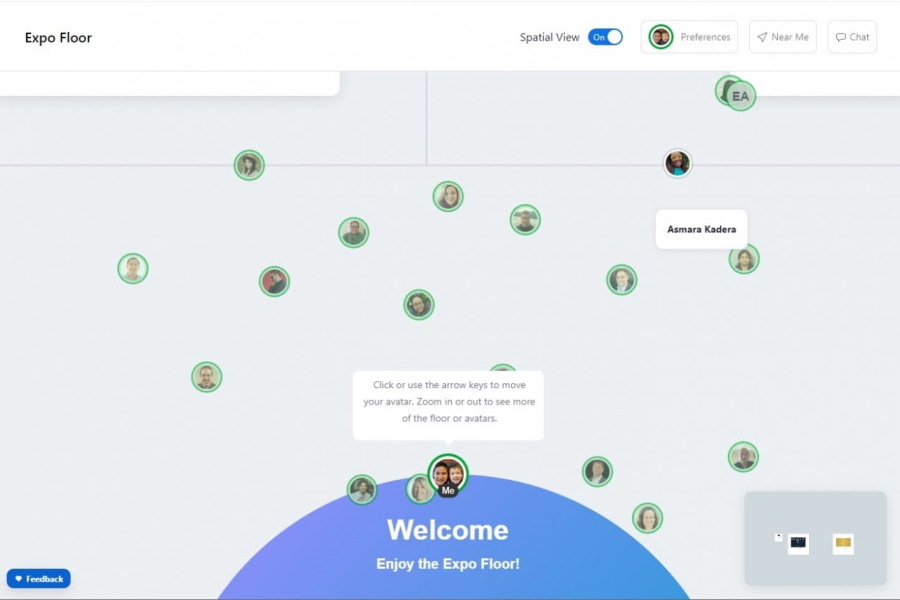Click the Asmara Kadera name tooltip
Screen dimensions: 900x600
[x=701, y=229]
